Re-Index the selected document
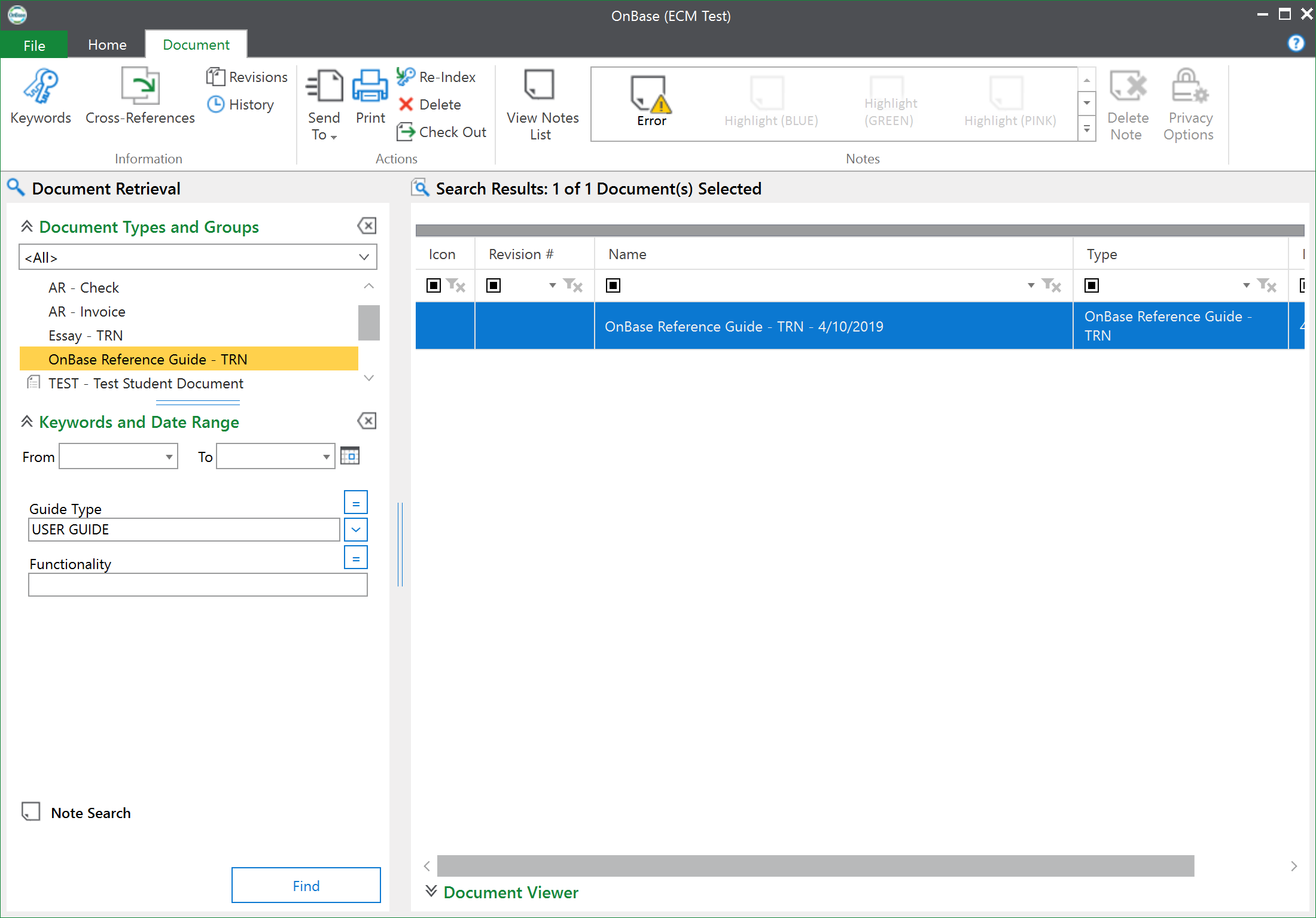The image size is (1316, 918). [x=436, y=77]
